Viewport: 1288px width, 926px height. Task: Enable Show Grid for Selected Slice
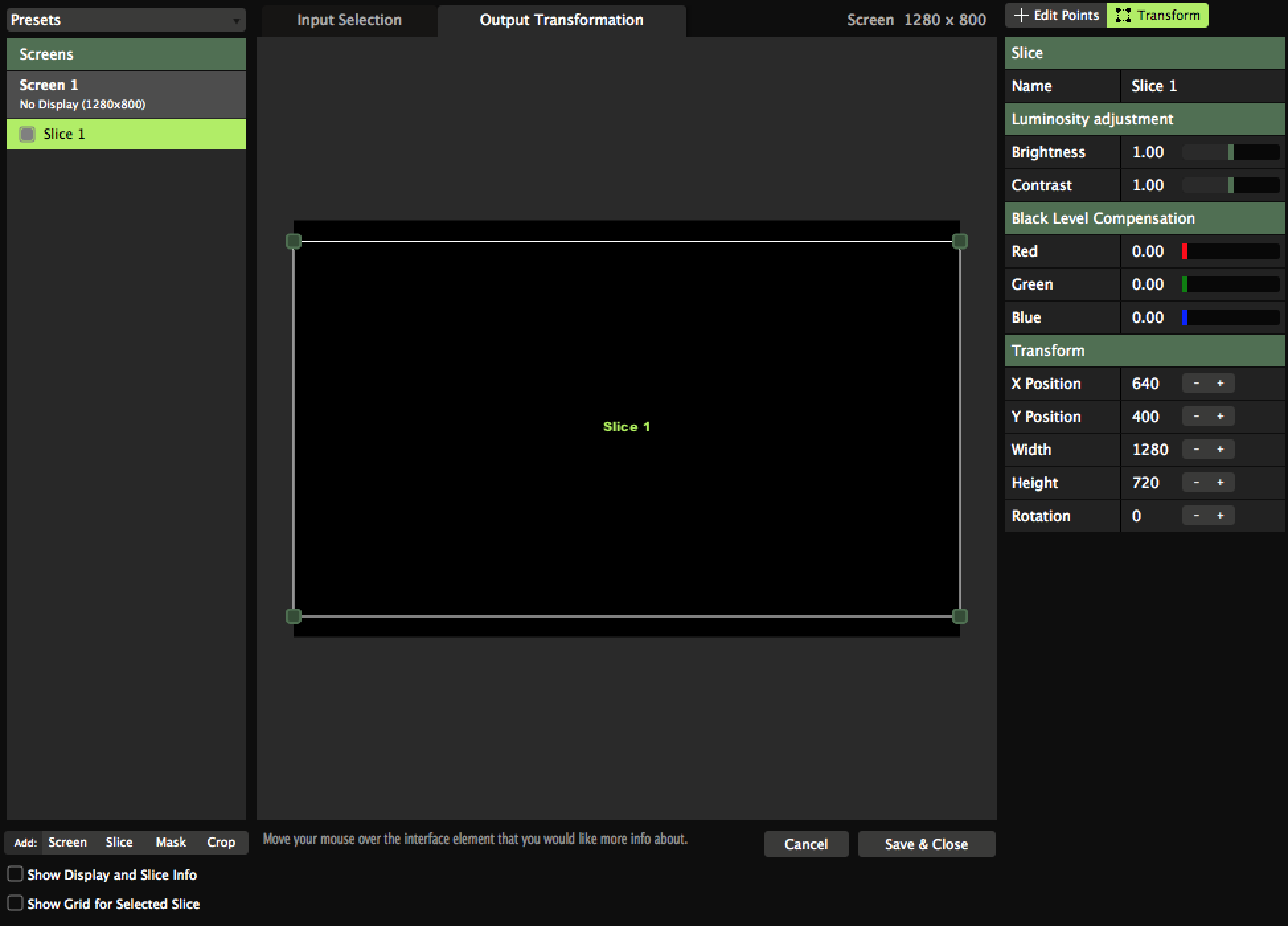pos(15,904)
